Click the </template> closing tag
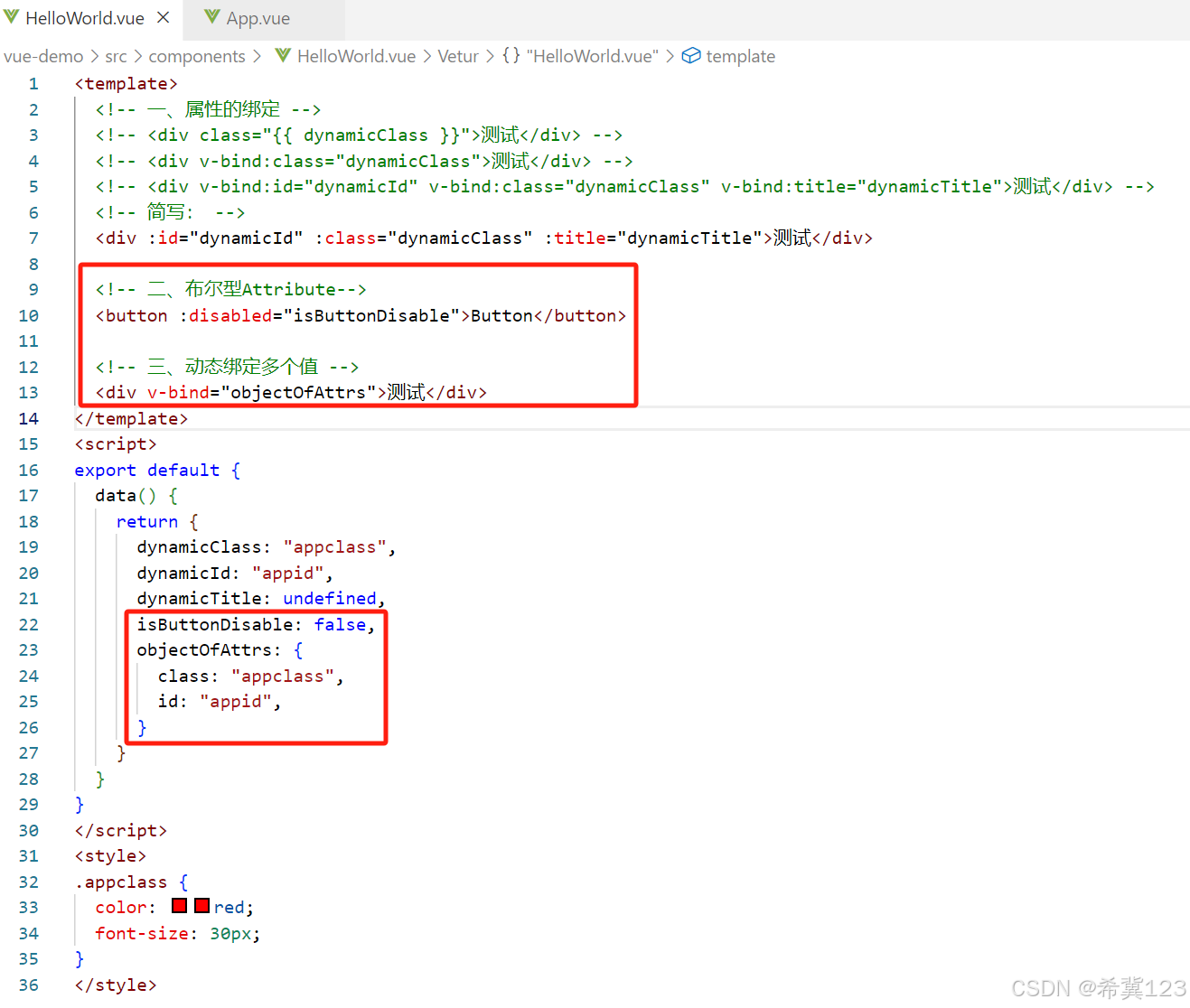Image resolution: width=1190 pixels, height=1008 pixels. point(132,418)
